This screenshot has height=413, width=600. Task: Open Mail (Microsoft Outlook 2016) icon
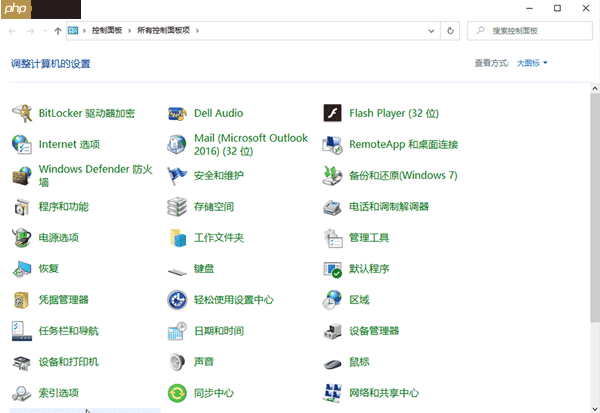[x=177, y=144]
